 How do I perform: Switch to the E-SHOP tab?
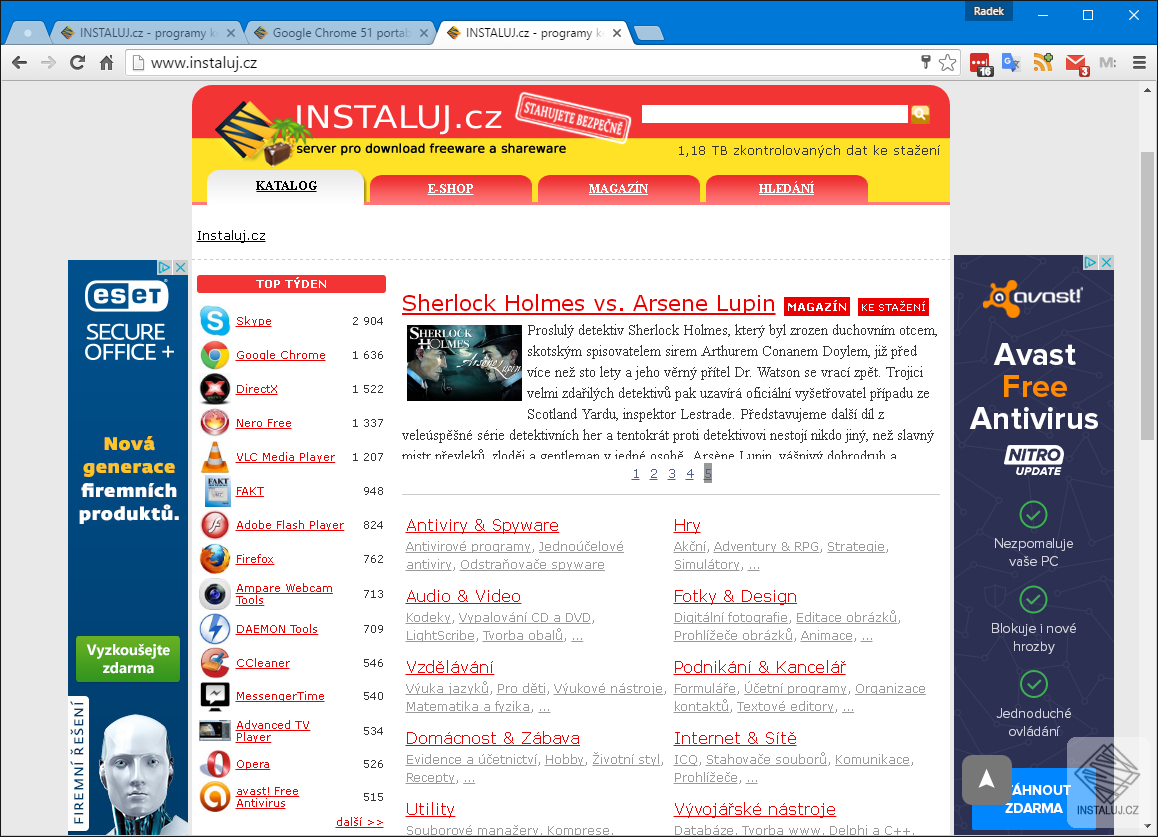(449, 188)
